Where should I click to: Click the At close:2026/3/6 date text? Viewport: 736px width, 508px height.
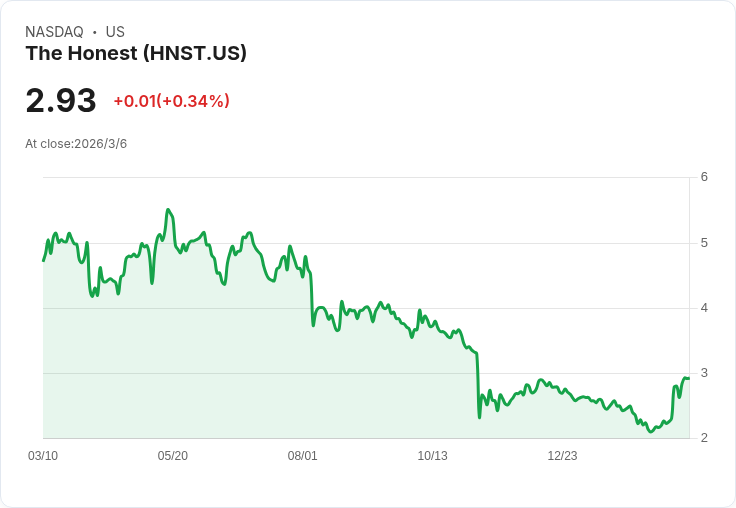pyautogui.click(x=76, y=144)
